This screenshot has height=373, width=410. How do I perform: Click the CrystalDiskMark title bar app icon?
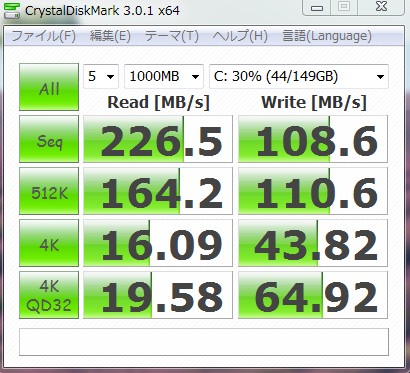(x=12, y=10)
